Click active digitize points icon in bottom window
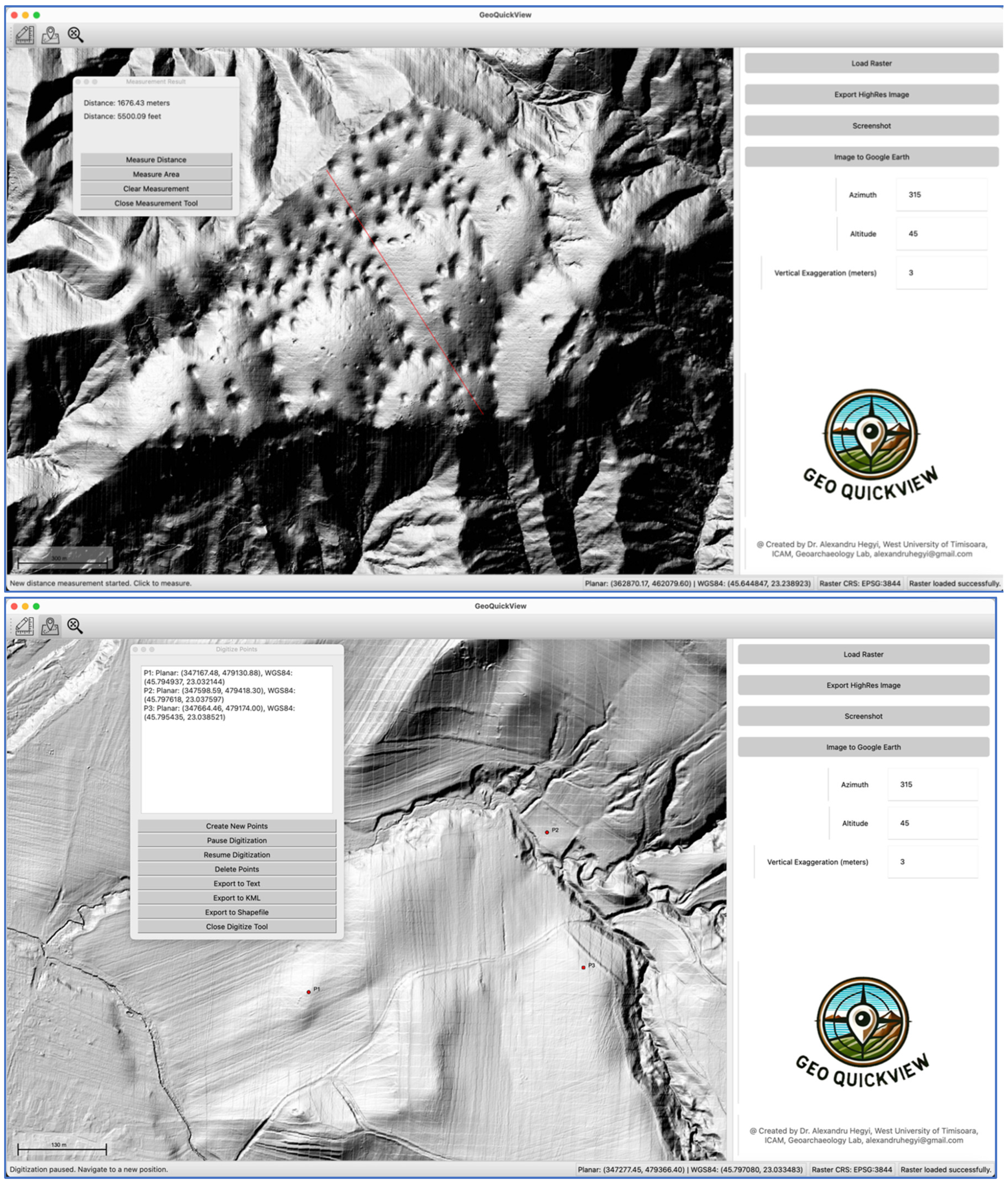 coord(50,626)
